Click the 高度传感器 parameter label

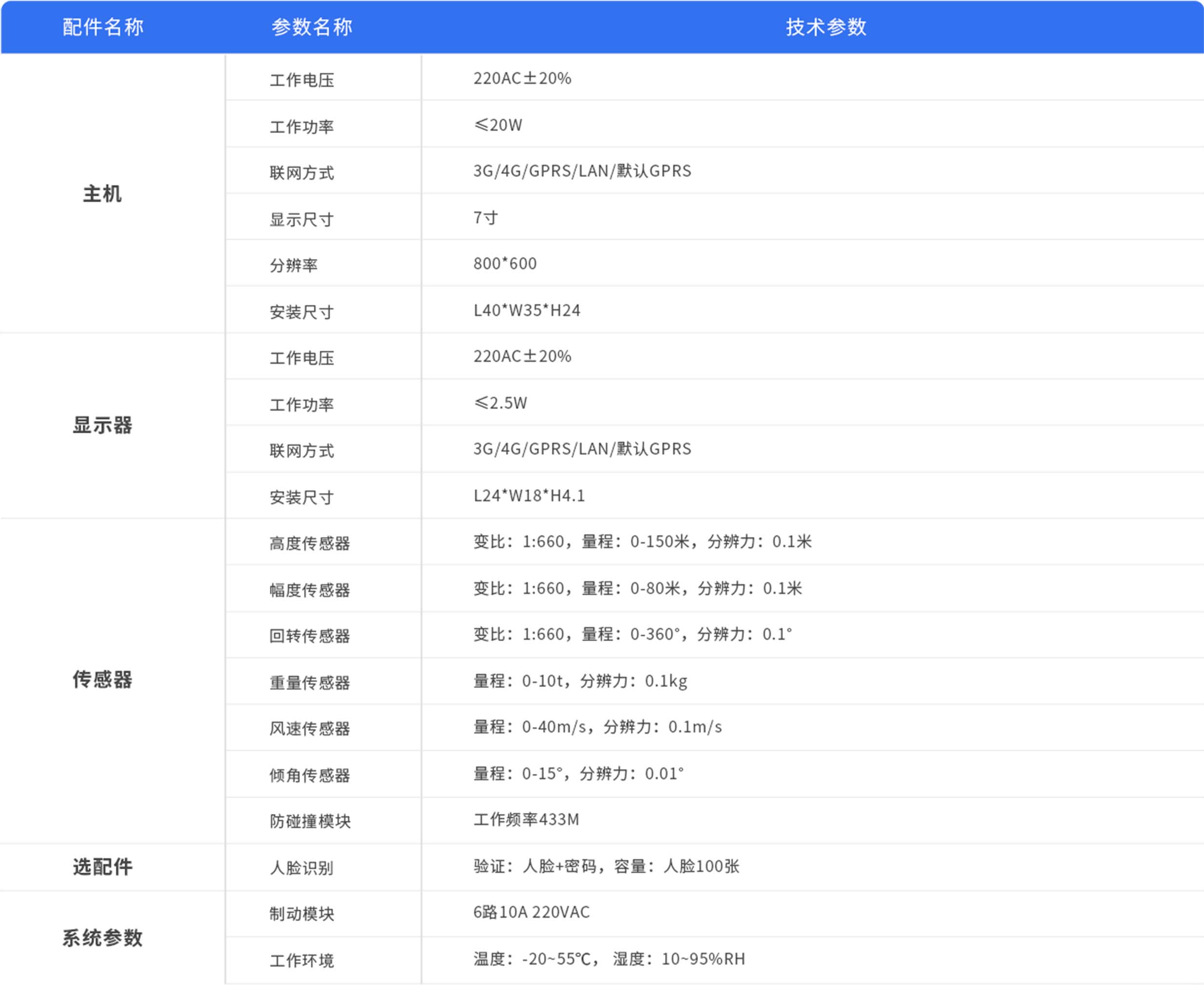[309, 544]
